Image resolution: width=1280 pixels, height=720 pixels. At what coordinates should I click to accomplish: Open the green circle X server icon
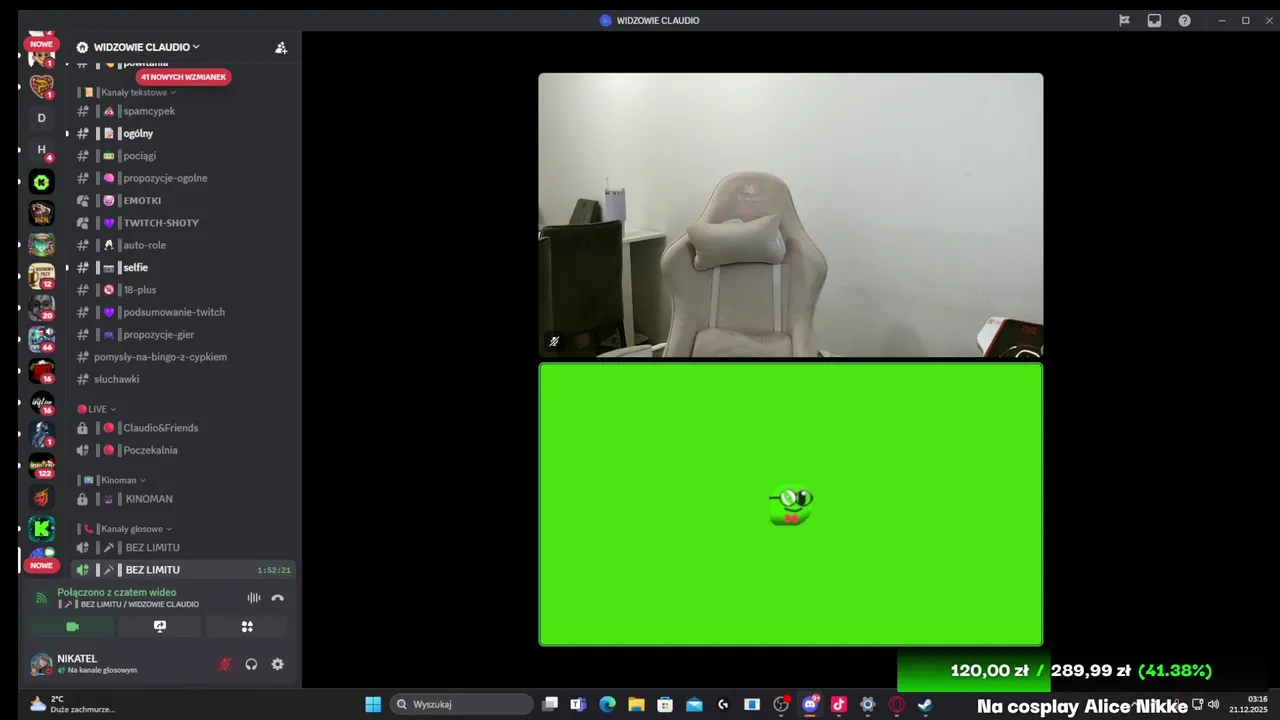tap(41, 182)
